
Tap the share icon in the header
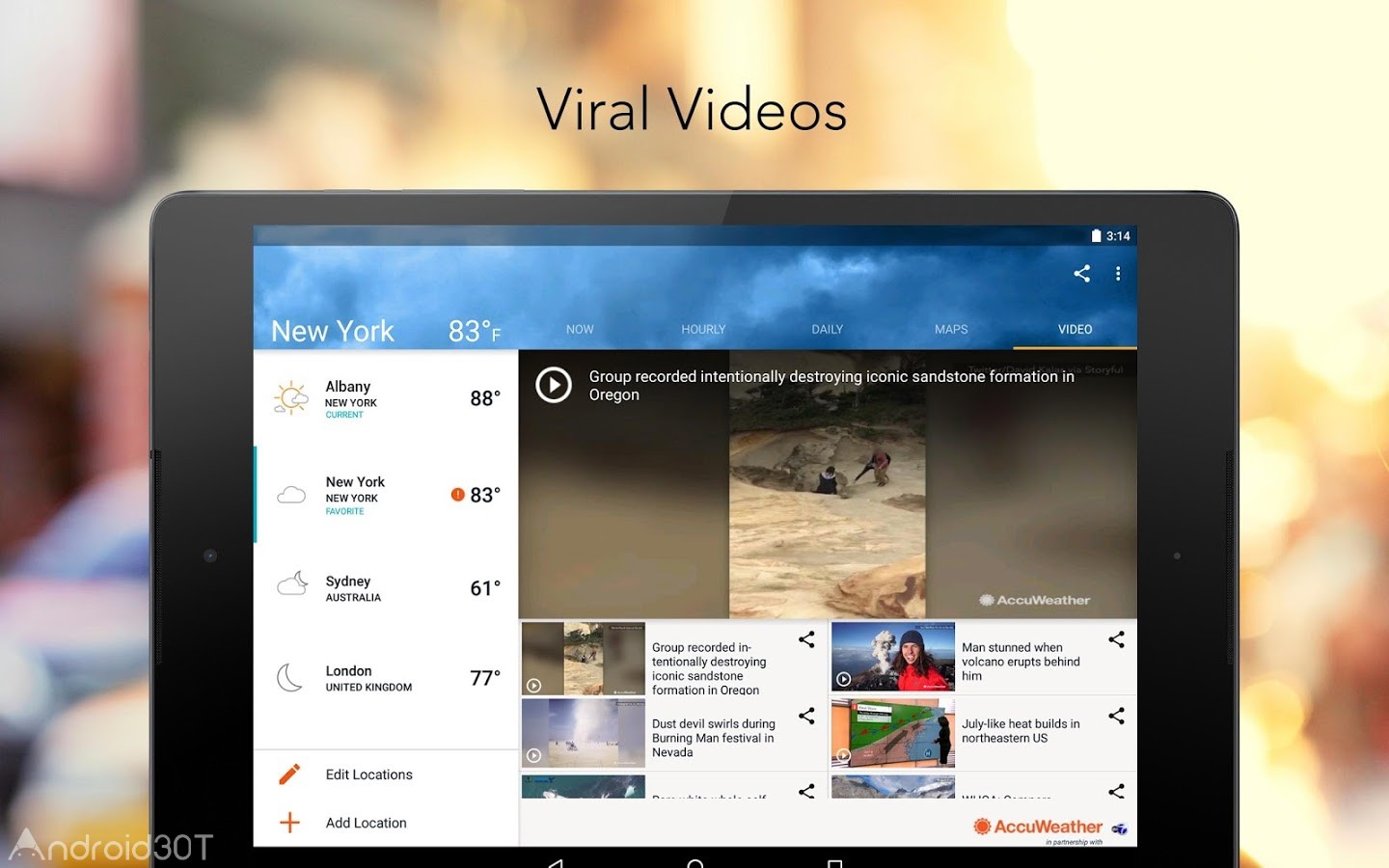coord(1082,274)
